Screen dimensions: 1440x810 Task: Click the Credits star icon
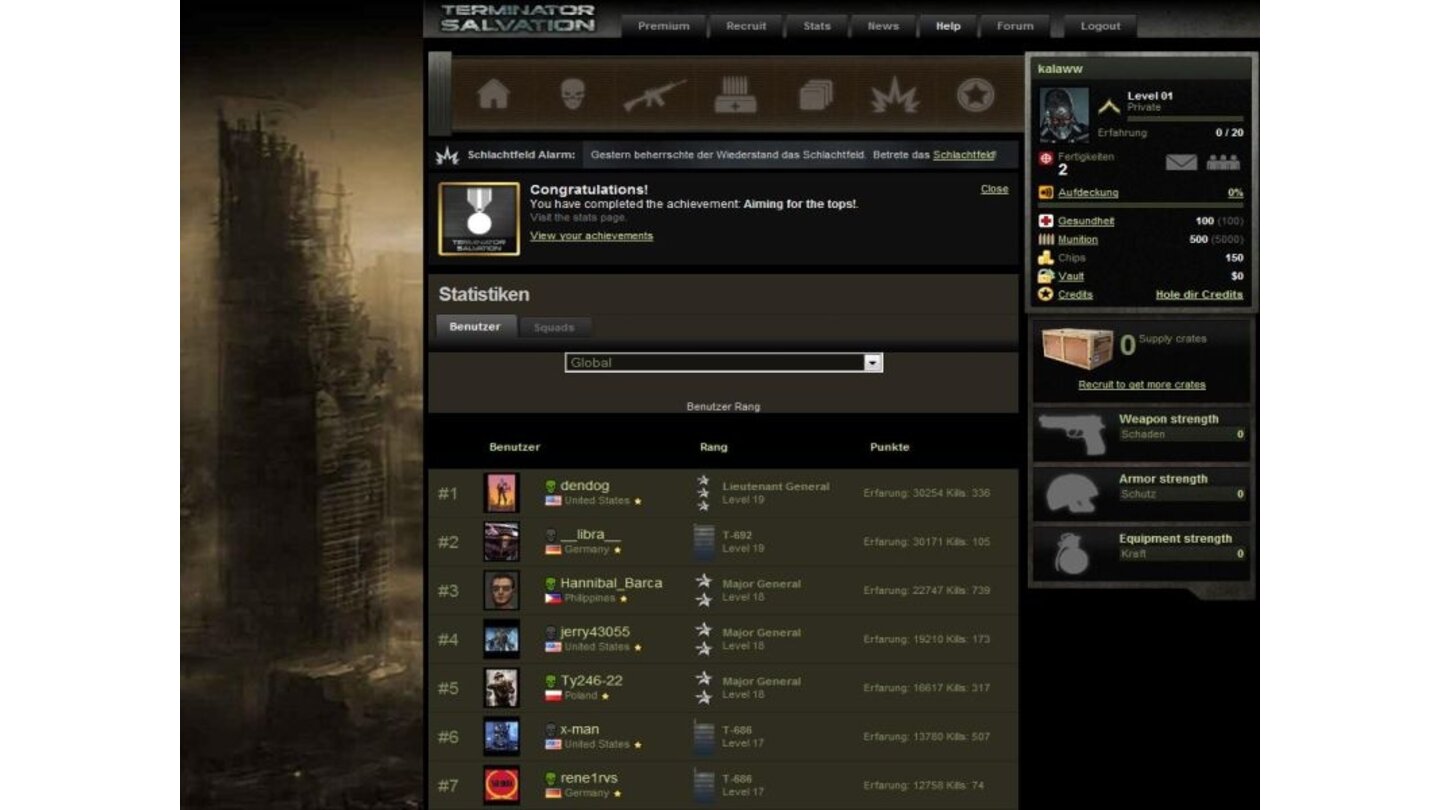click(1046, 294)
